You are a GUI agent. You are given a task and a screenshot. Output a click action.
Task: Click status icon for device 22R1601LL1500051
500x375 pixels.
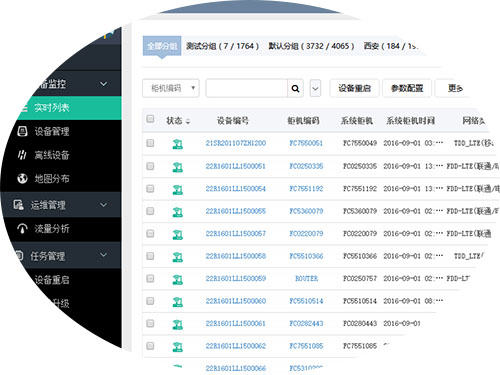pyautogui.click(x=178, y=166)
